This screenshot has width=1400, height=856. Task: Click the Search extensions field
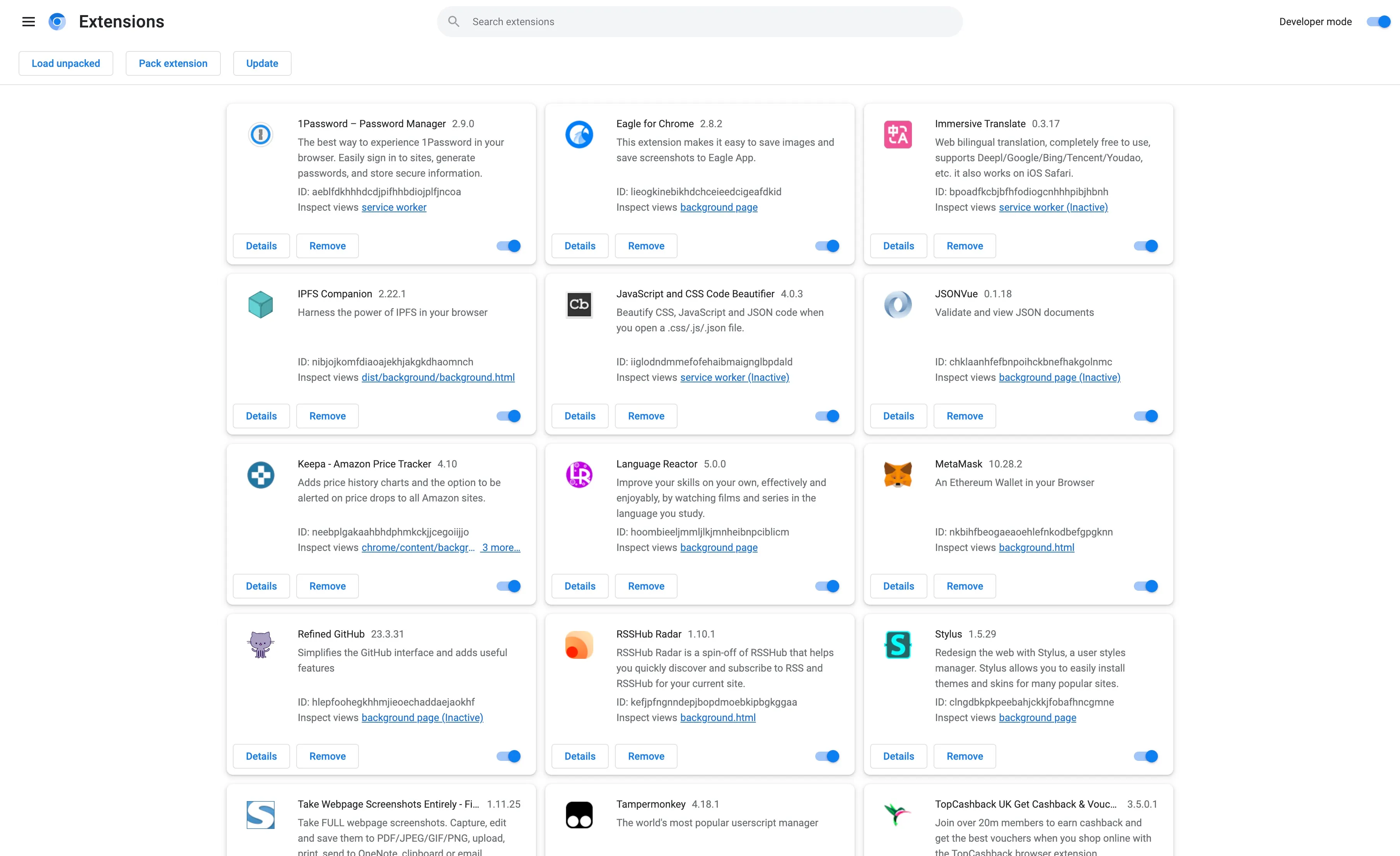[700, 22]
